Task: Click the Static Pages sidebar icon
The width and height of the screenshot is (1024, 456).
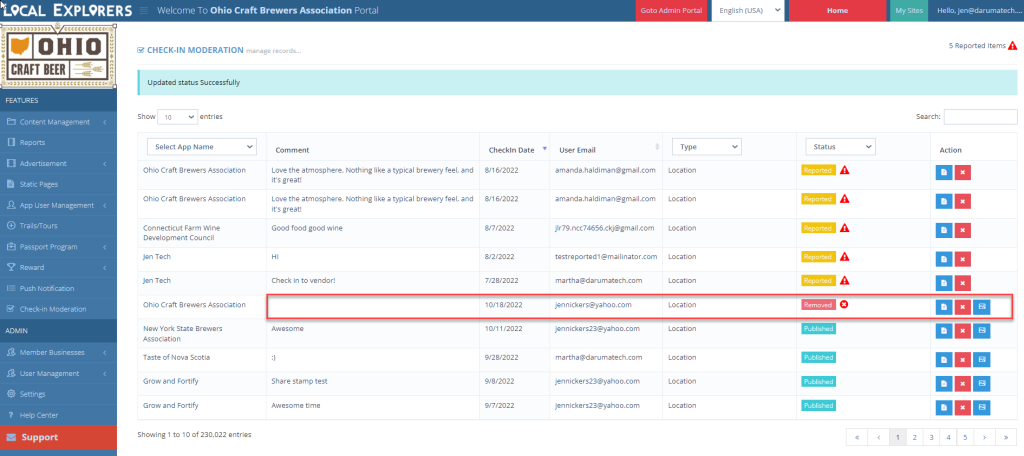Action: [x=10, y=184]
